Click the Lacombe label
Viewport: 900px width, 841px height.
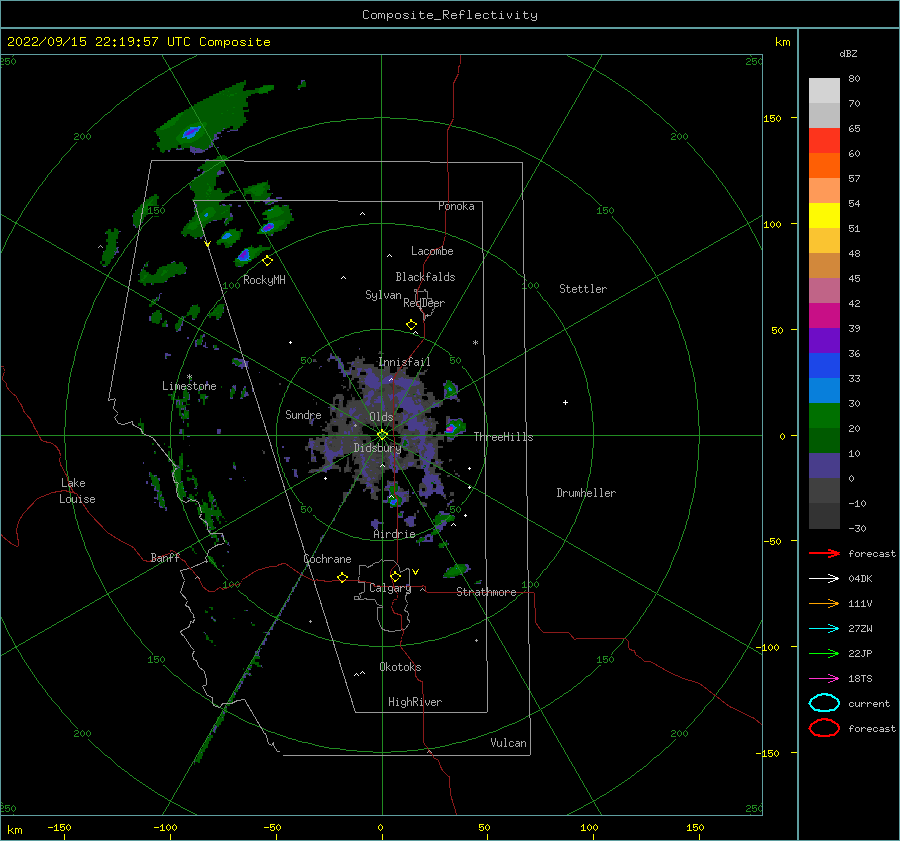(432, 251)
